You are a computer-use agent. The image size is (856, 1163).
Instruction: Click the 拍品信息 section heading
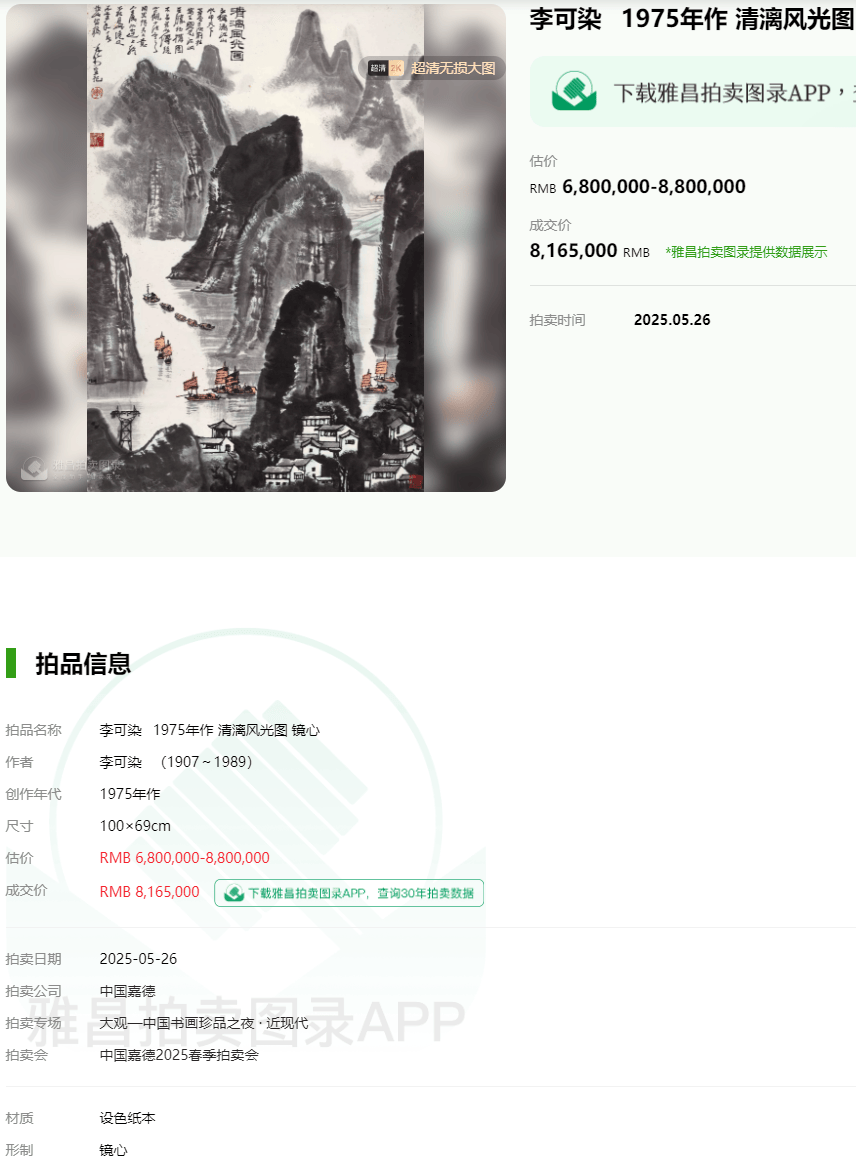tap(83, 663)
